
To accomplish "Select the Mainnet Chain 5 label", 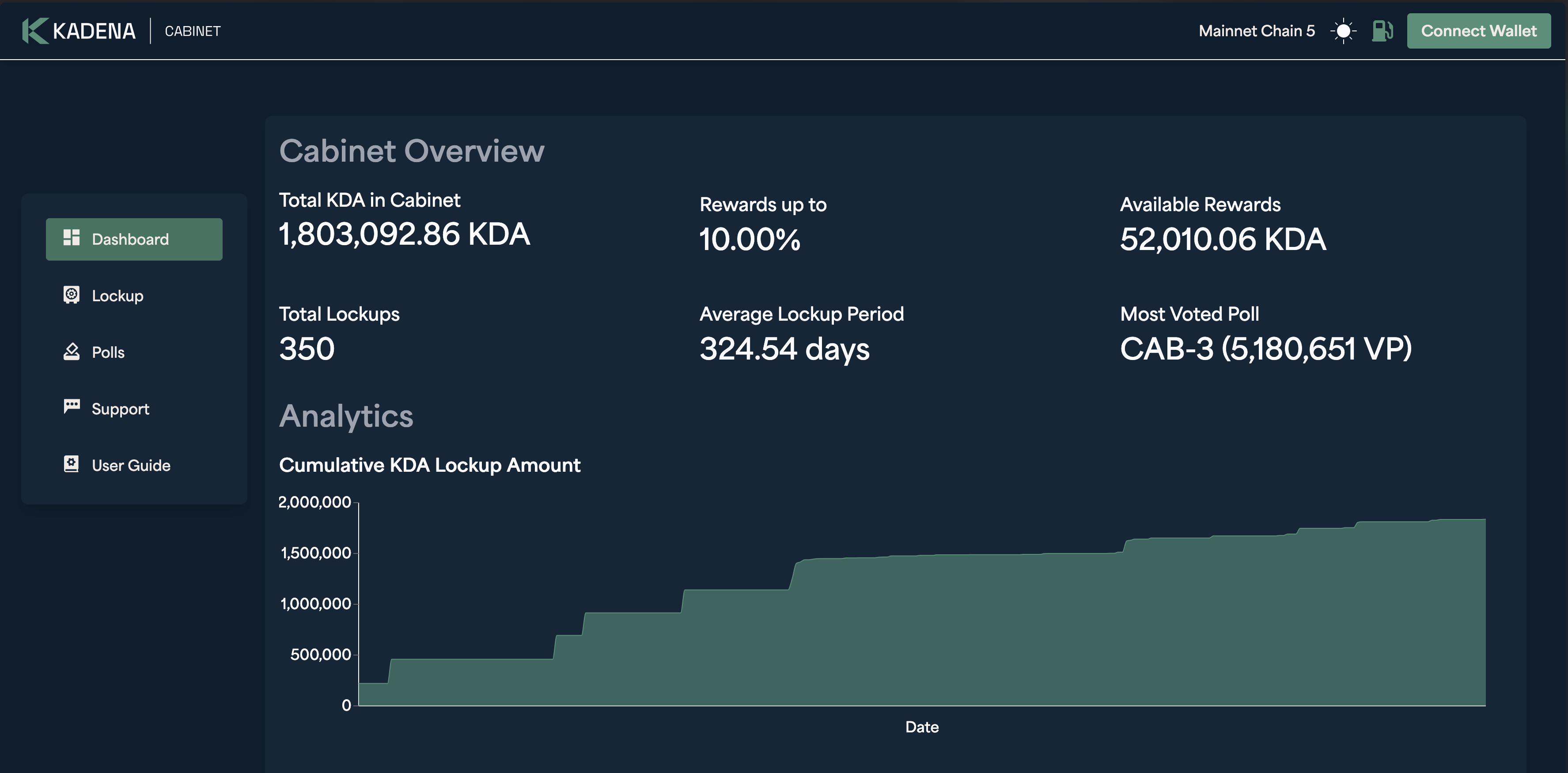I will point(1256,31).
